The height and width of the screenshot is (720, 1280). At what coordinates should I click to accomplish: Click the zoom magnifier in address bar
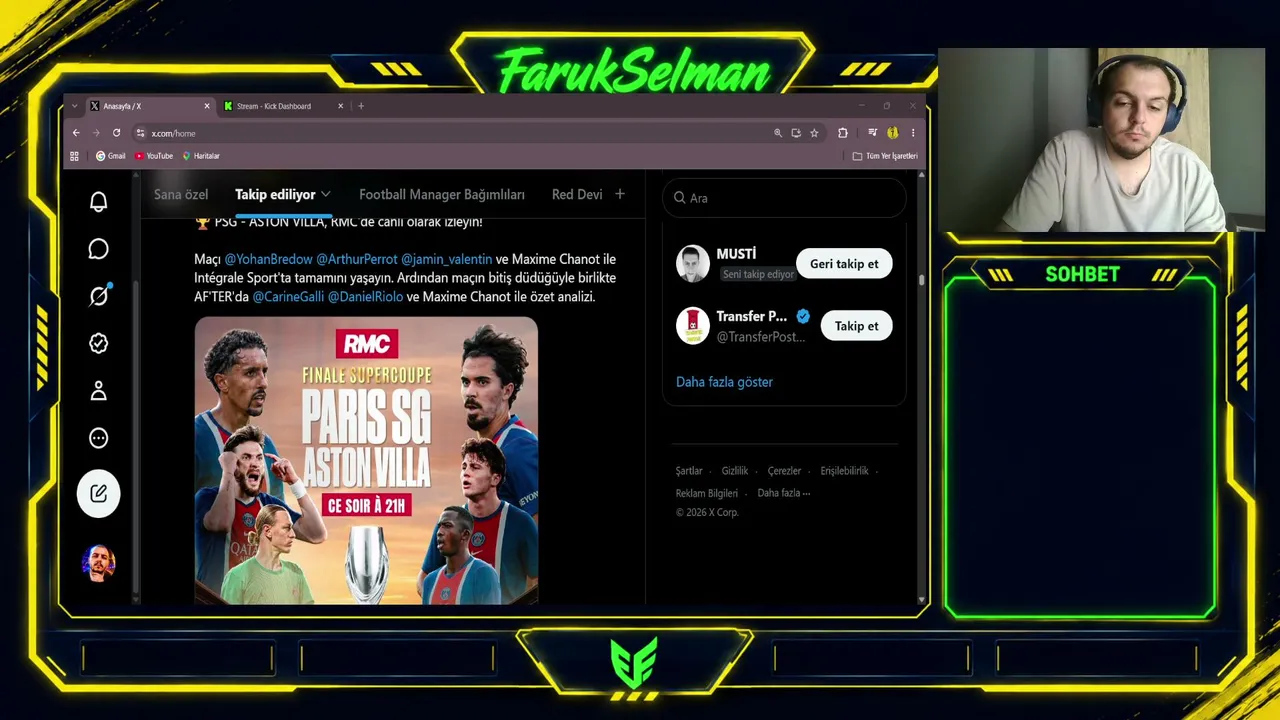[x=778, y=133]
